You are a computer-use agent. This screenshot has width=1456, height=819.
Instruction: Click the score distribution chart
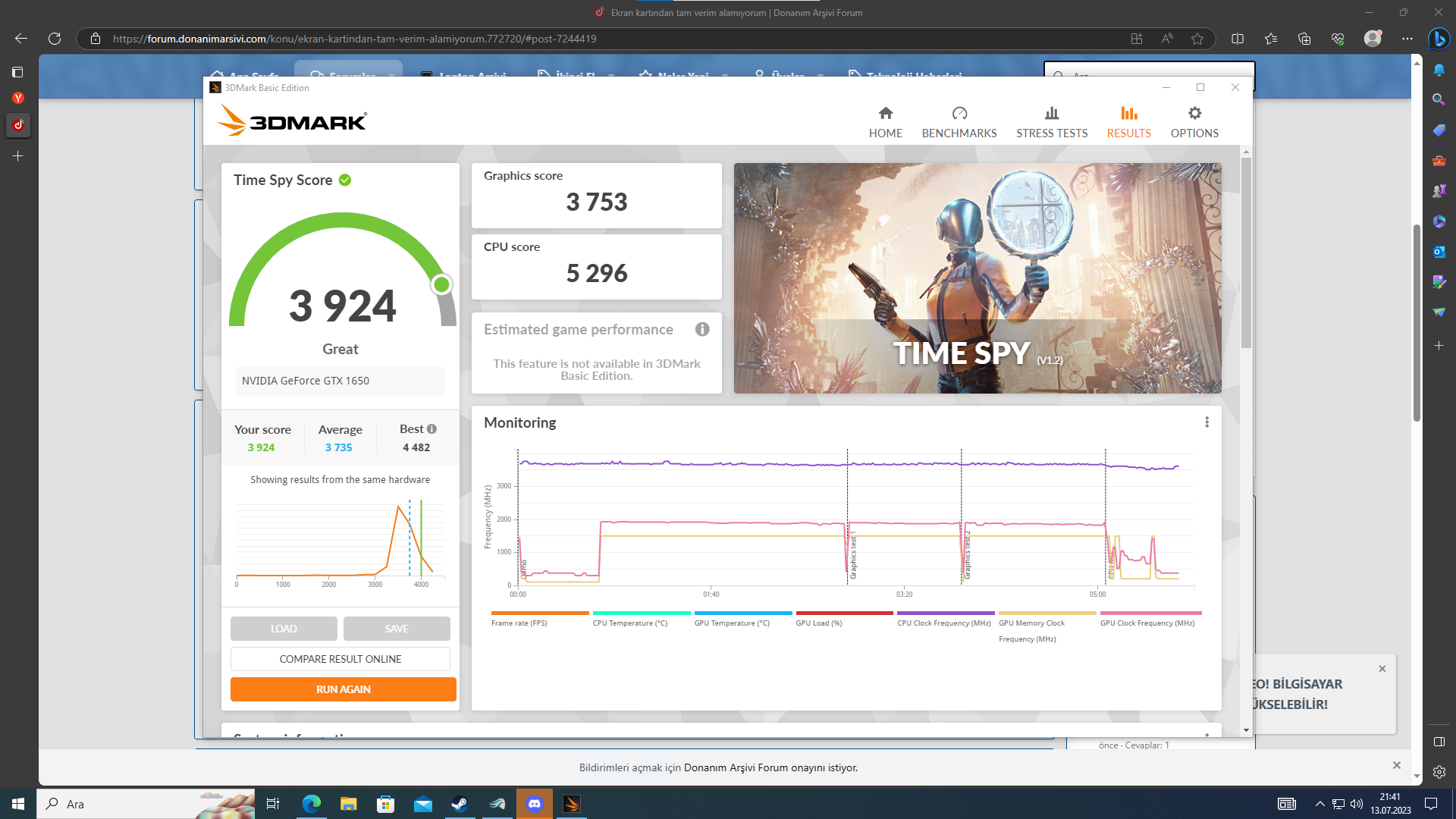coord(340,542)
